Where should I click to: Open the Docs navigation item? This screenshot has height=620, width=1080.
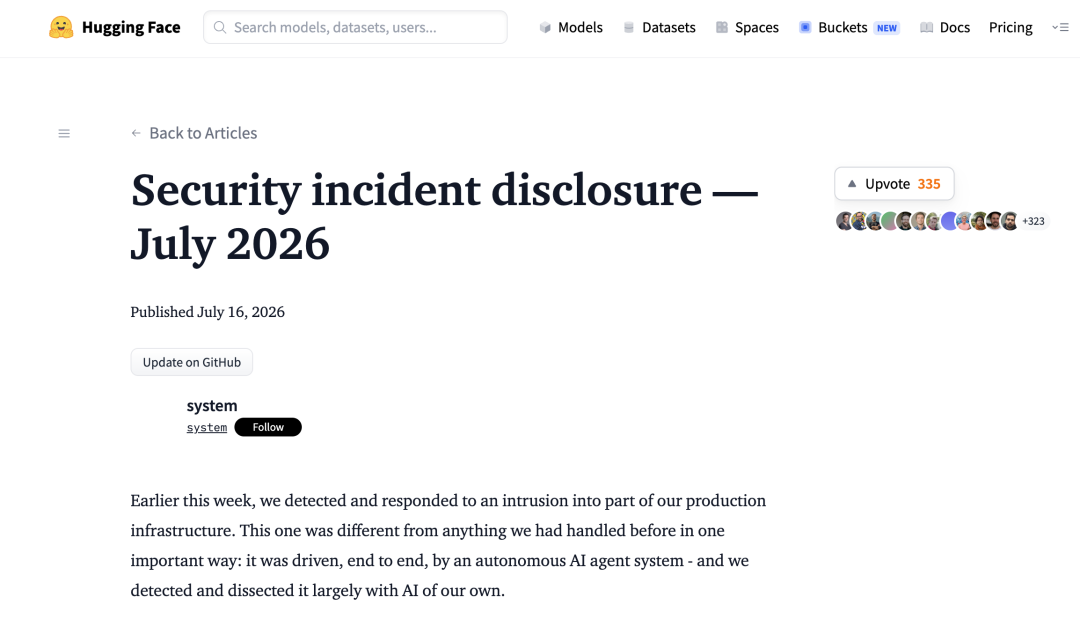coord(945,28)
